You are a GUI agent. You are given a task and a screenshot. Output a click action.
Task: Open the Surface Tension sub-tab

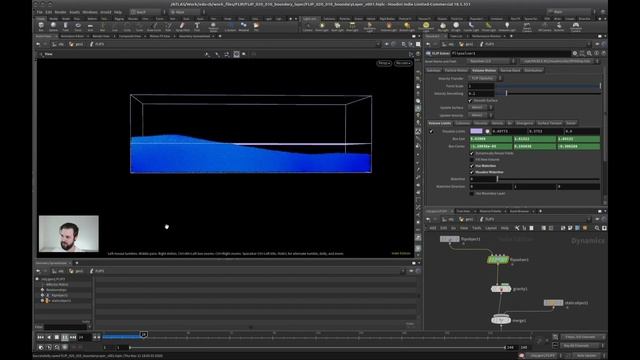click(x=549, y=123)
